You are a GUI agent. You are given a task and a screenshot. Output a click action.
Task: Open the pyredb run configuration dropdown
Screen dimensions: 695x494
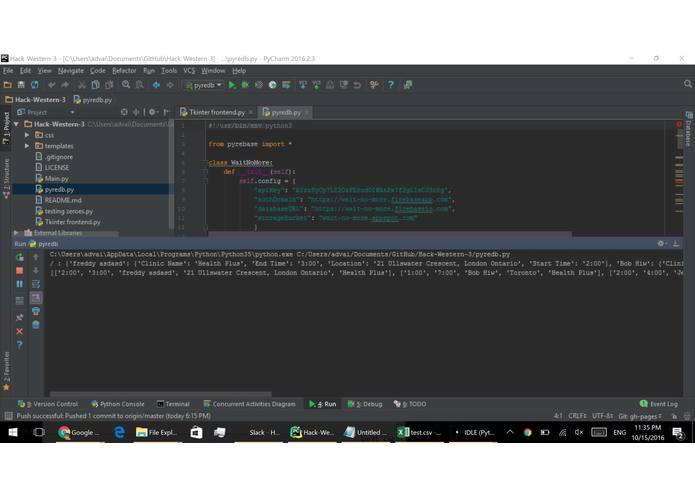coord(204,85)
